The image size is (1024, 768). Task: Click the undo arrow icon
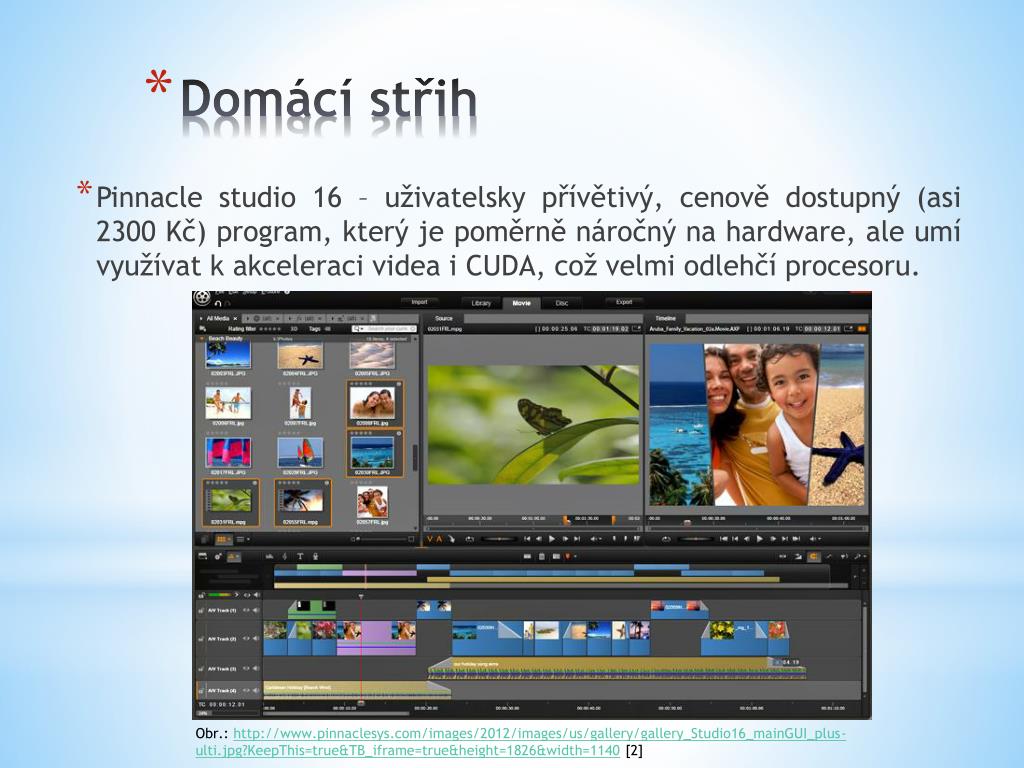pos(218,304)
